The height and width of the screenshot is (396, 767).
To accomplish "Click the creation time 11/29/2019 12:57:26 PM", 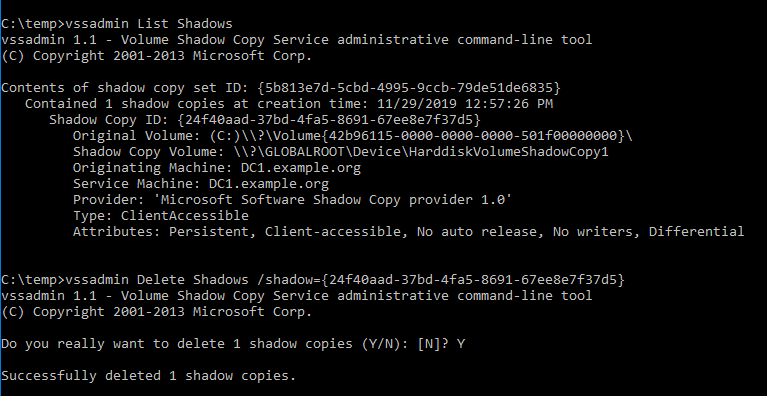I will 465,104.
